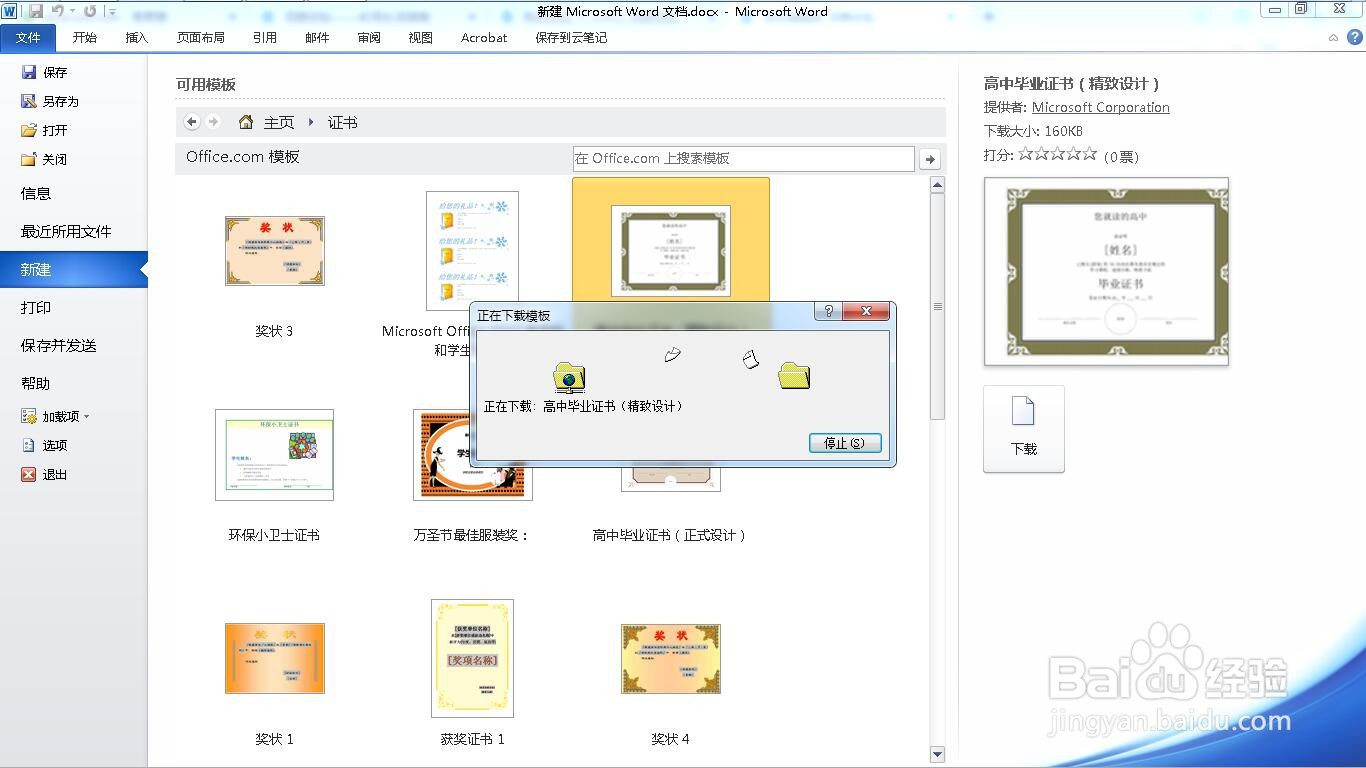Screen dimensions: 1366x768
Task: Select the 奖状 3 template thumbnail
Action: (275, 251)
